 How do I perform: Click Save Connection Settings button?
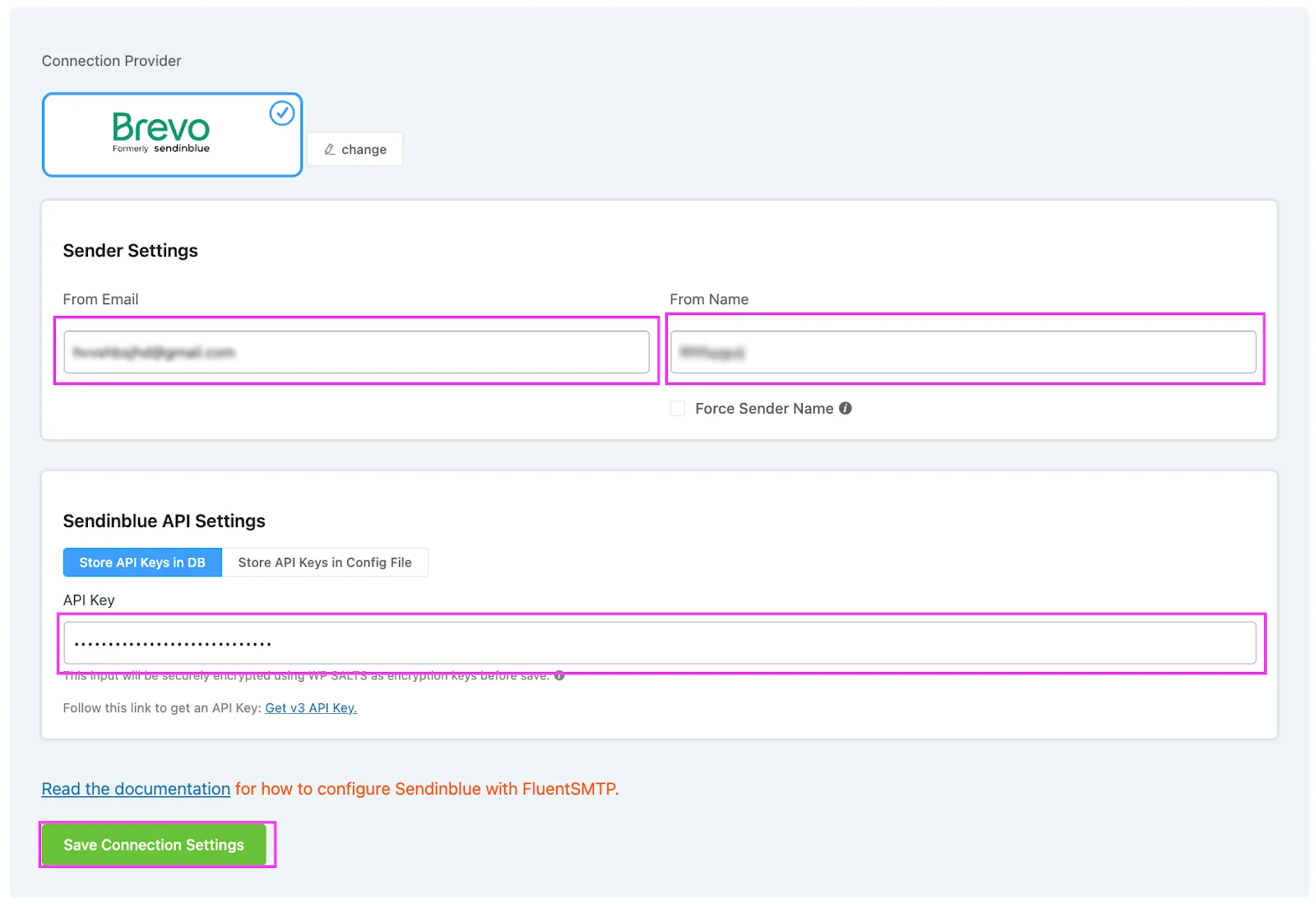click(154, 845)
